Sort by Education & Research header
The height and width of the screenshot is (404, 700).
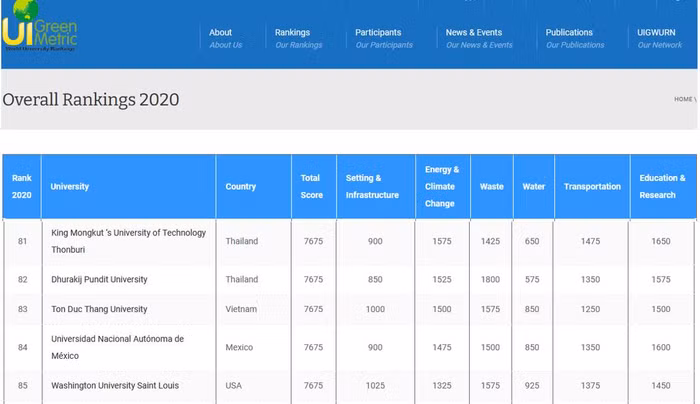662,186
